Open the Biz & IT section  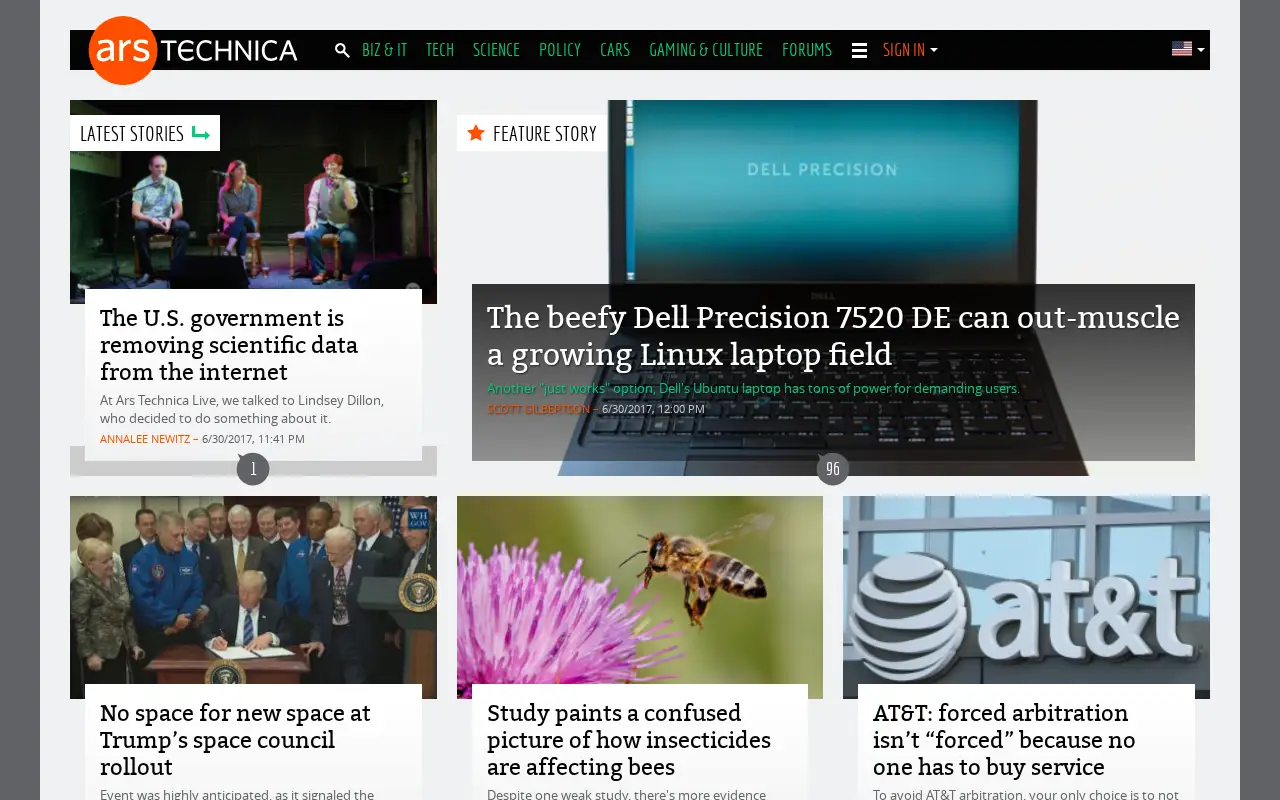click(x=384, y=50)
